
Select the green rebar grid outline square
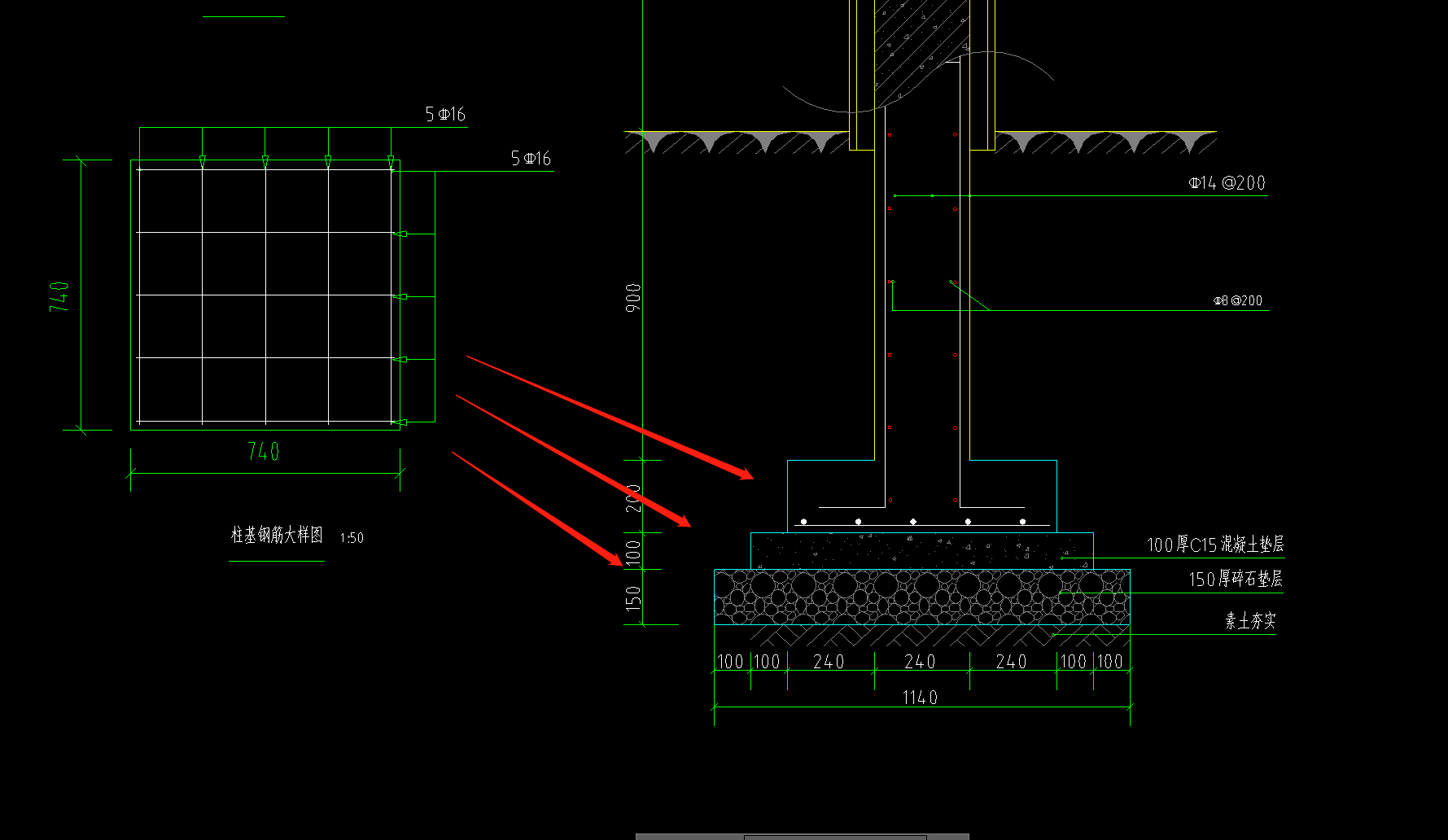point(265,295)
